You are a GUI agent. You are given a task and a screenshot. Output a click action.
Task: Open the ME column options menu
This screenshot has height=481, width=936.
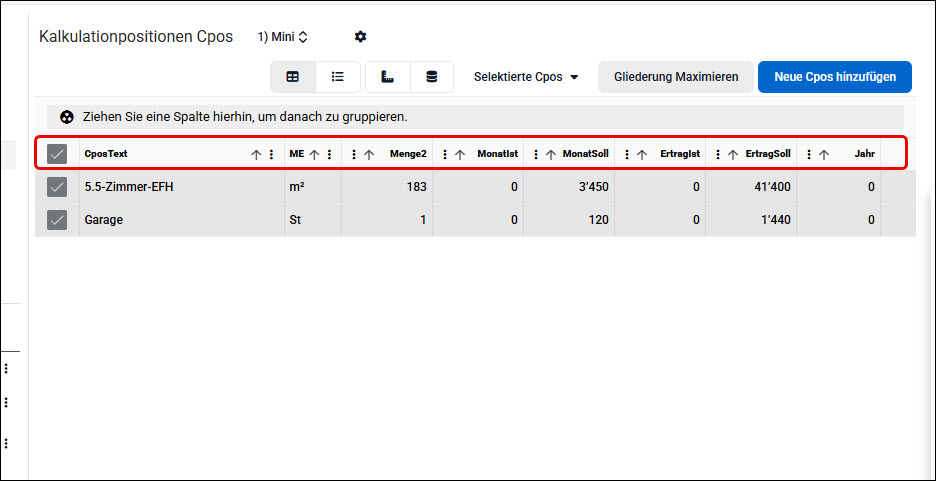[x=329, y=155]
